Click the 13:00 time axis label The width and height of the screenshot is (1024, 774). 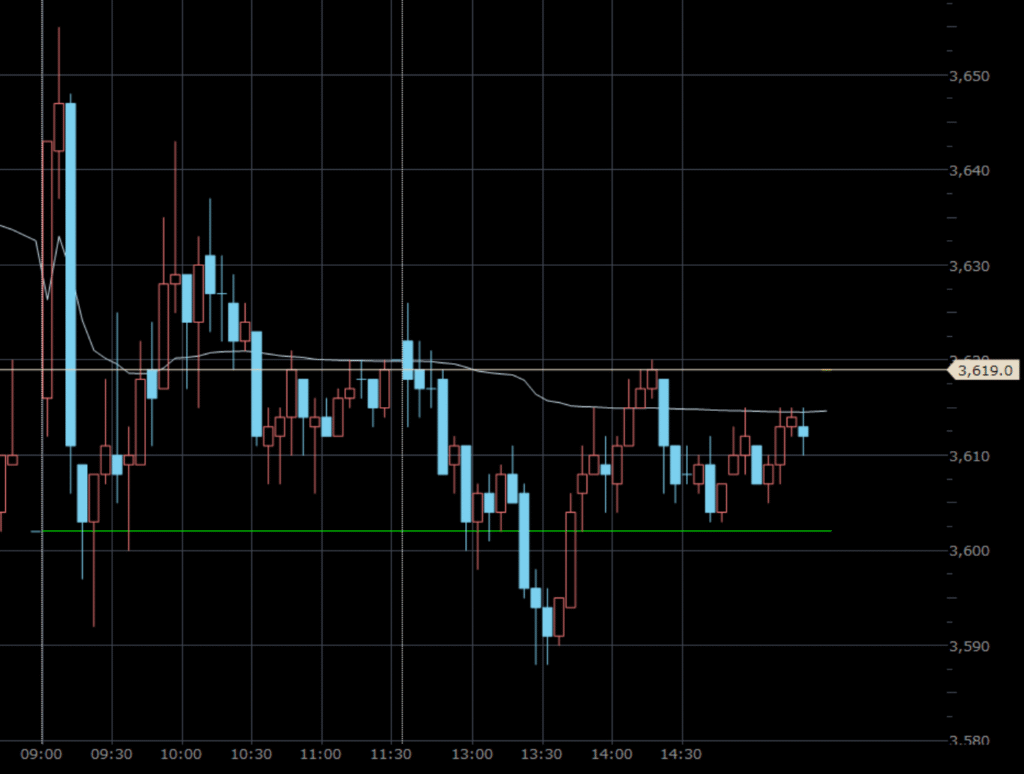tap(472, 754)
